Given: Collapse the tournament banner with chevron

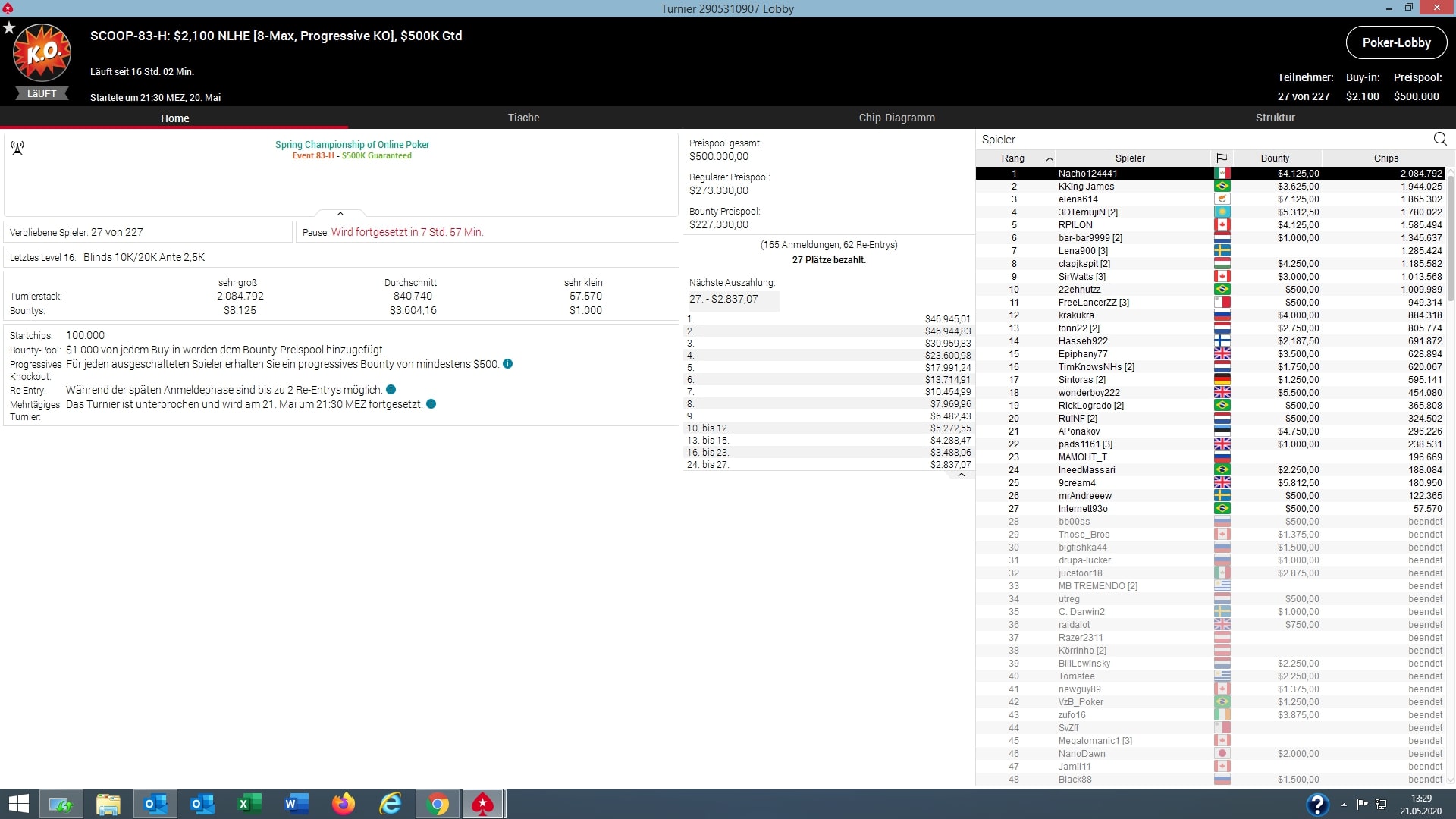Looking at the screenshot, I should pos(340,214).
